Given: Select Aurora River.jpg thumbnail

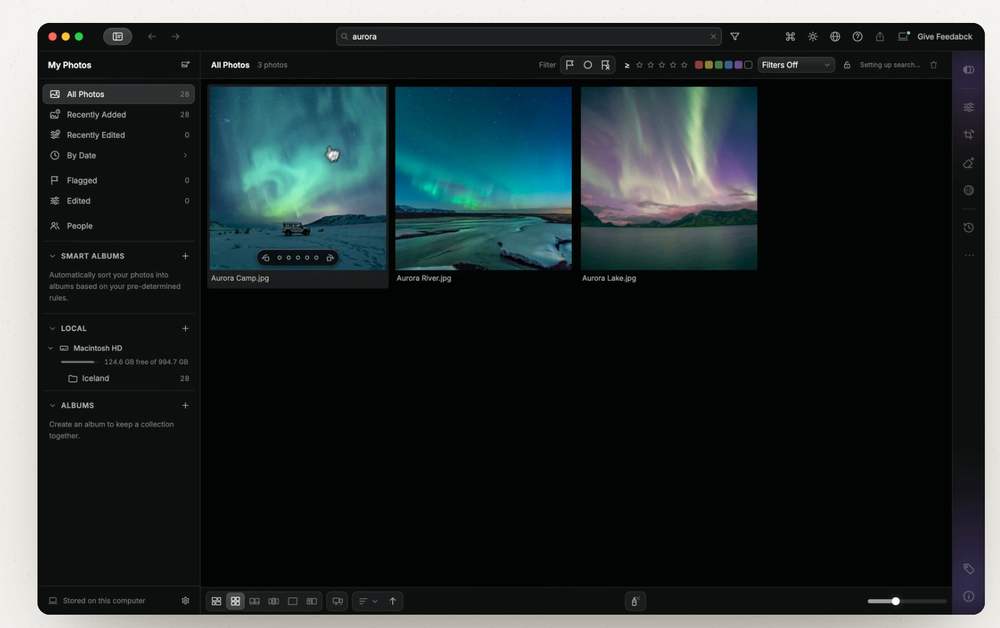Looking at the screenshot, I should tap(483, 179).
